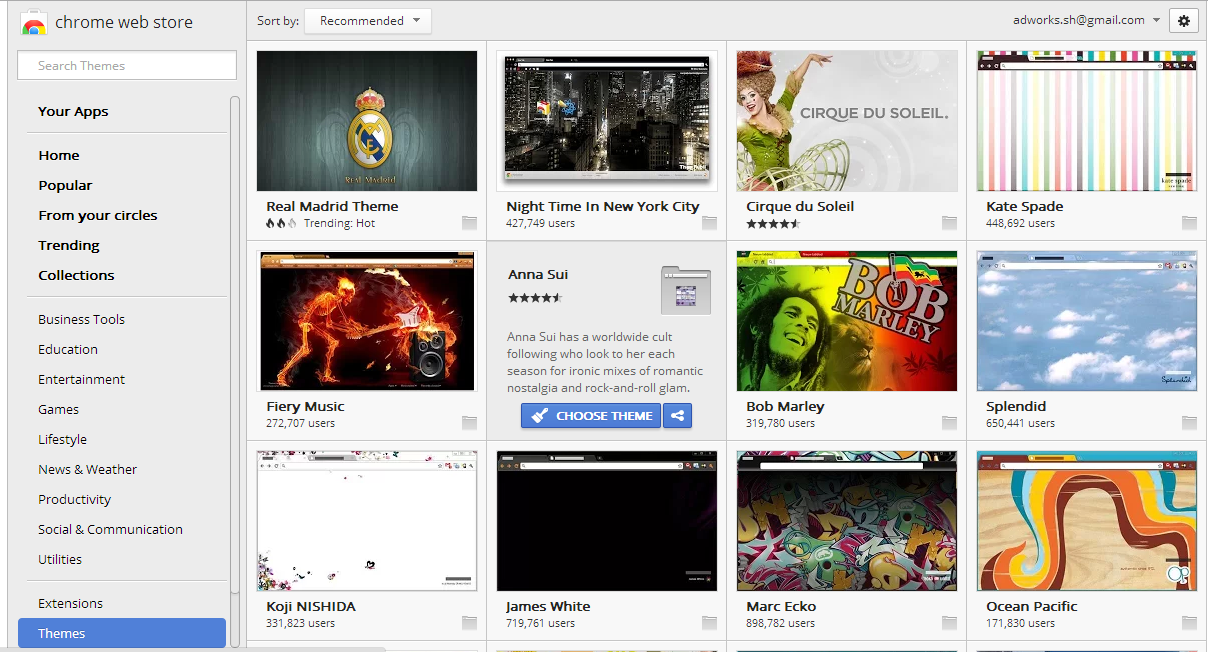
Task: Click the Anna Sui title text
Action: pos(538,275)
